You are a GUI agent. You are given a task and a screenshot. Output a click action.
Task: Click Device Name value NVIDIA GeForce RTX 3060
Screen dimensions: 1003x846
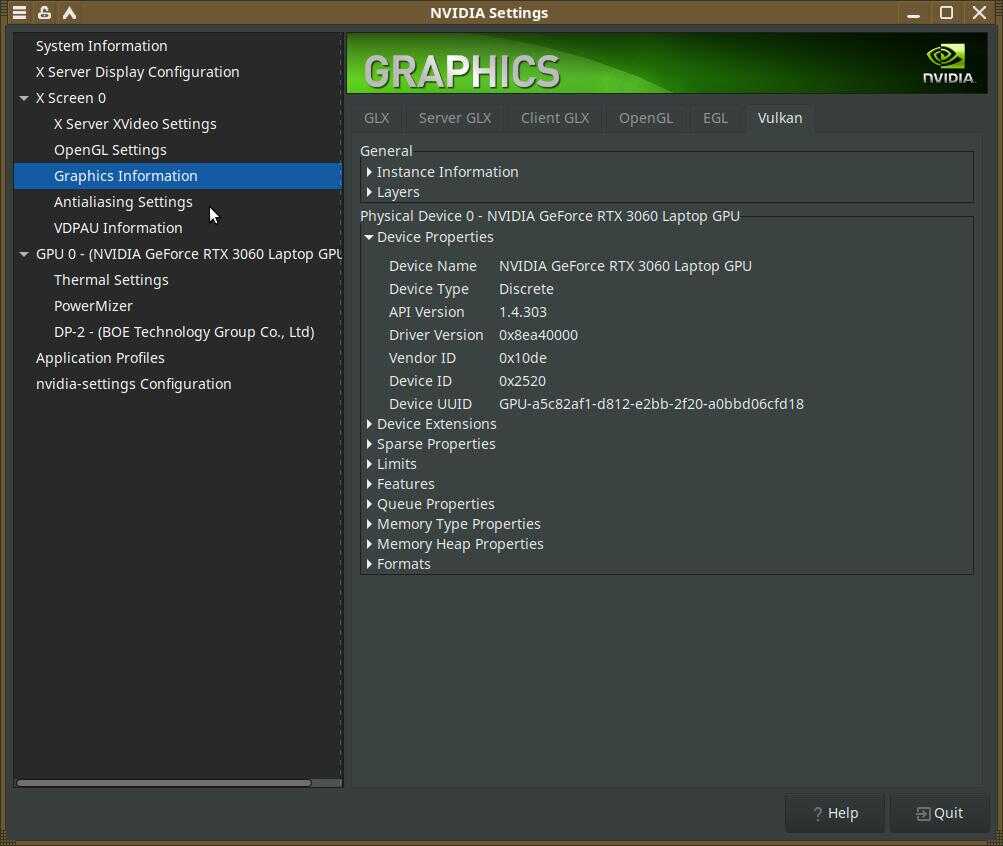click(x=625, y=266)
